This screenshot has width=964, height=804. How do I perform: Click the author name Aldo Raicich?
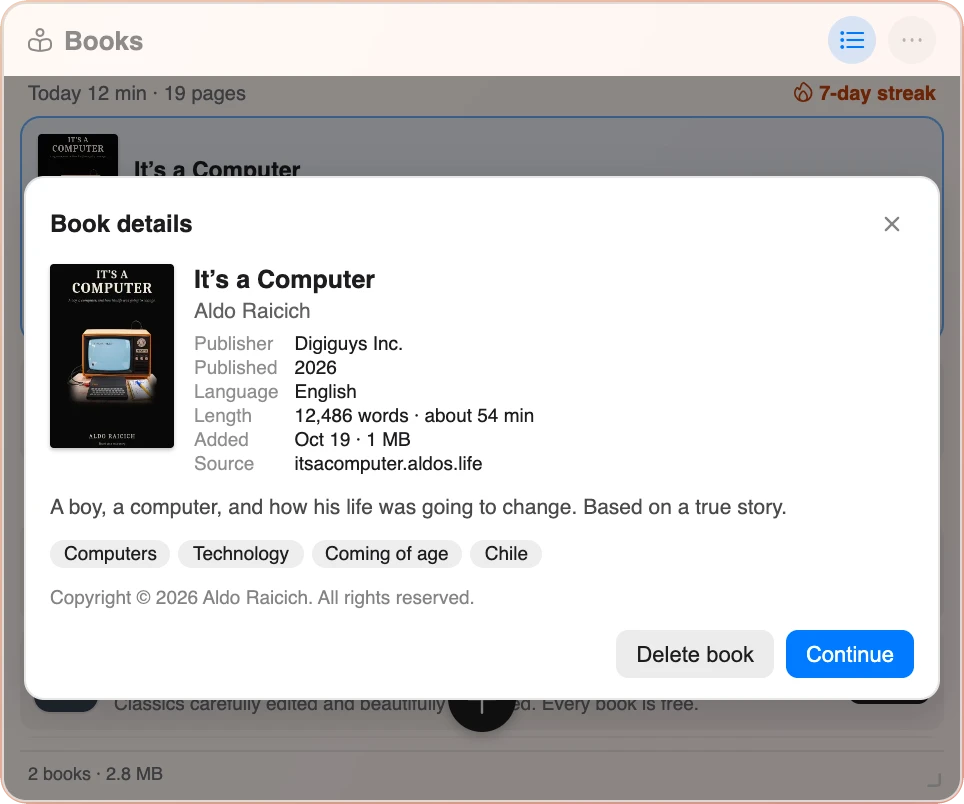click(252, 311)
